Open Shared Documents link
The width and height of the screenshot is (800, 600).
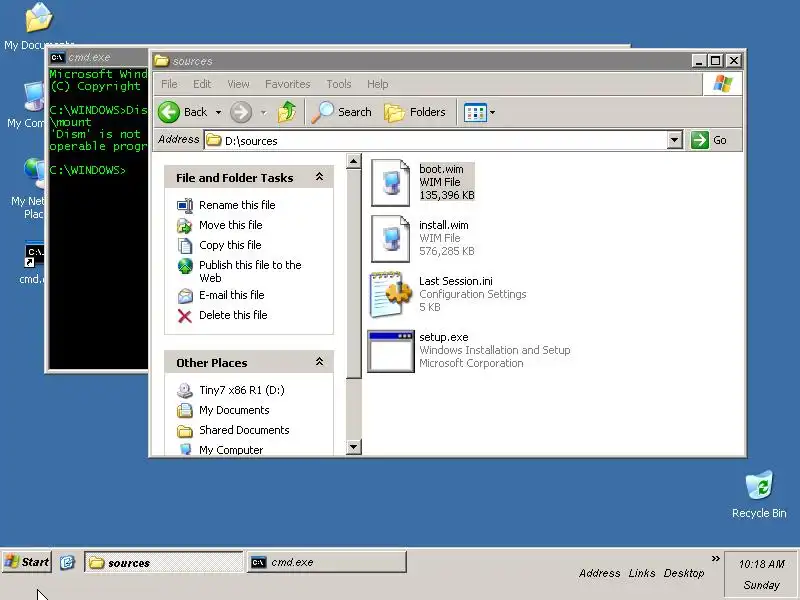(244, 430)
